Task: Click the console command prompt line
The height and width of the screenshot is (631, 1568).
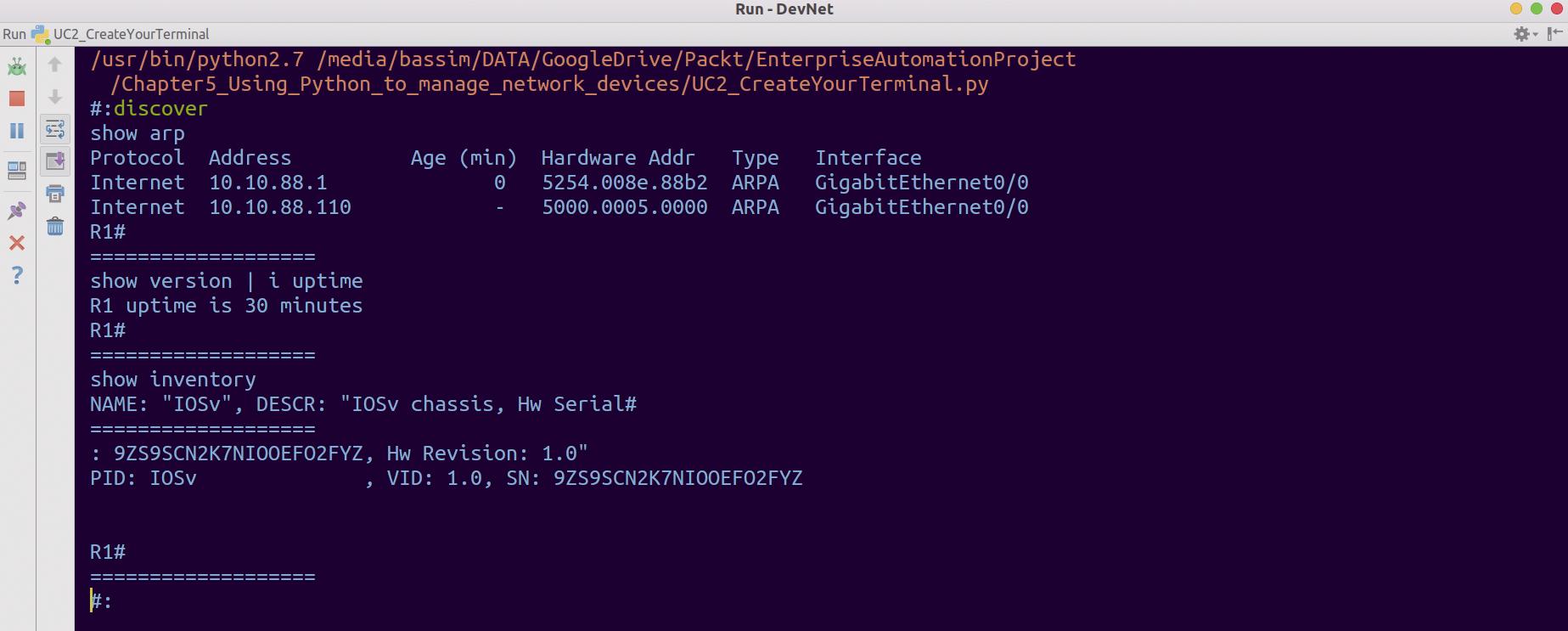Action: pyautogui.click(x=102, y=600)
